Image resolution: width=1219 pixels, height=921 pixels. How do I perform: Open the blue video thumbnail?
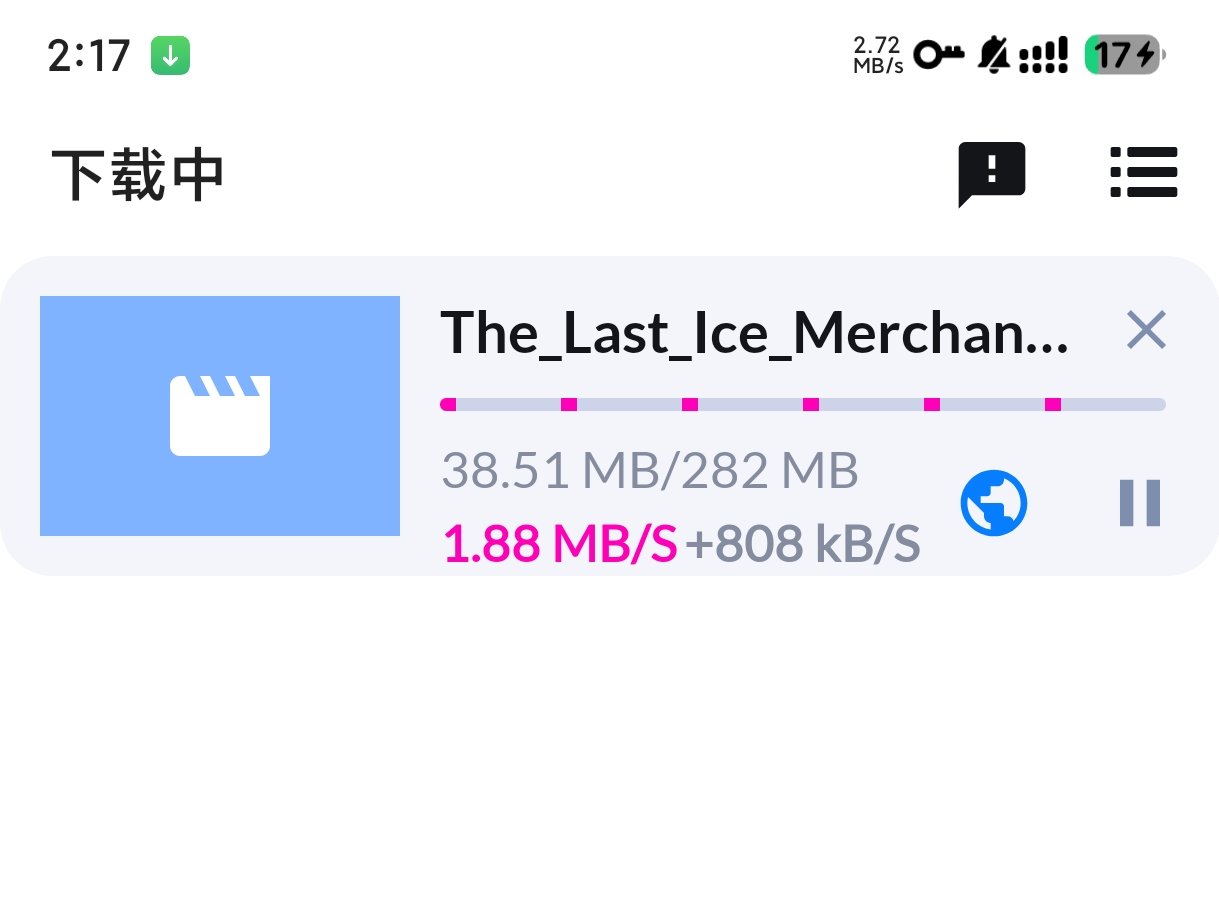pos(220,416)
